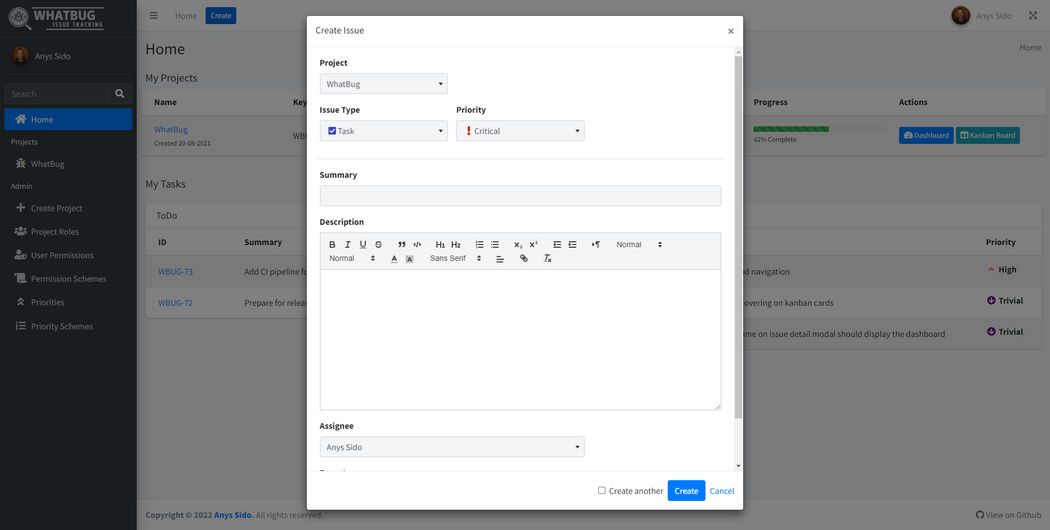The height and width of the screenshot is (530, 1050).
Task: Click the blue Create button in the dialog footer
Action: [686, 491]
